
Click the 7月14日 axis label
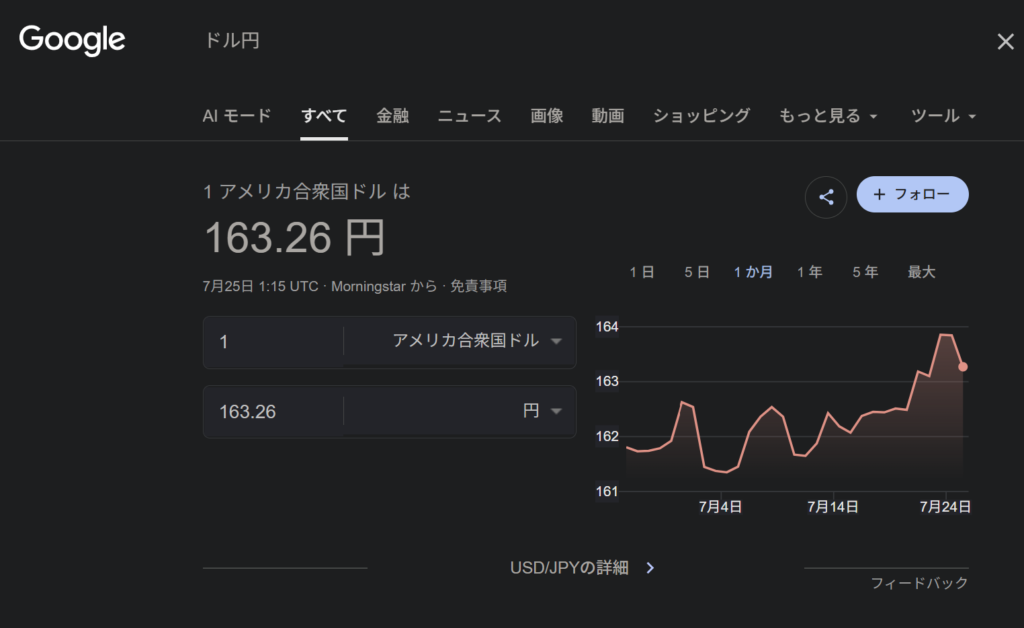(x=833, y=507)
